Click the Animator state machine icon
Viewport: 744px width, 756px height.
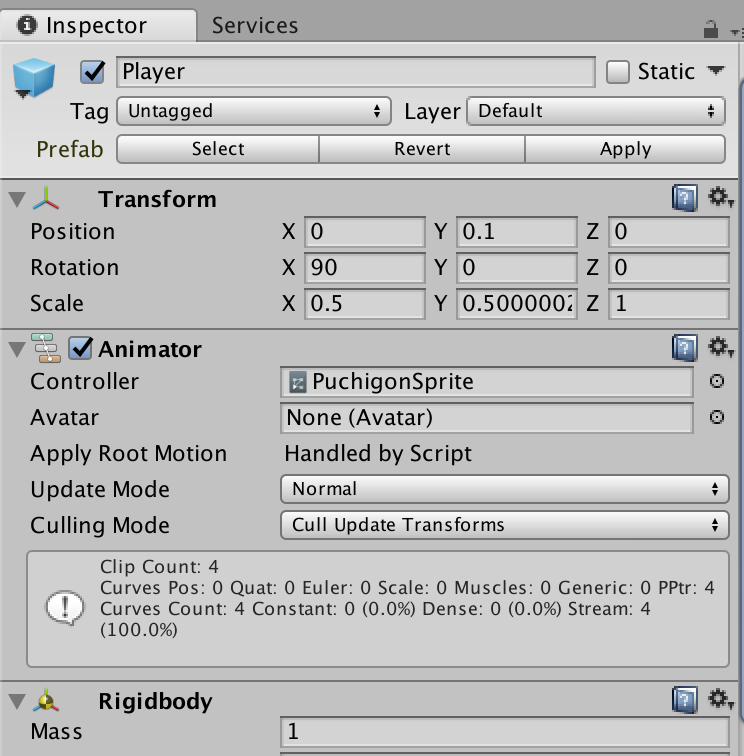click(x=46, y=348)
